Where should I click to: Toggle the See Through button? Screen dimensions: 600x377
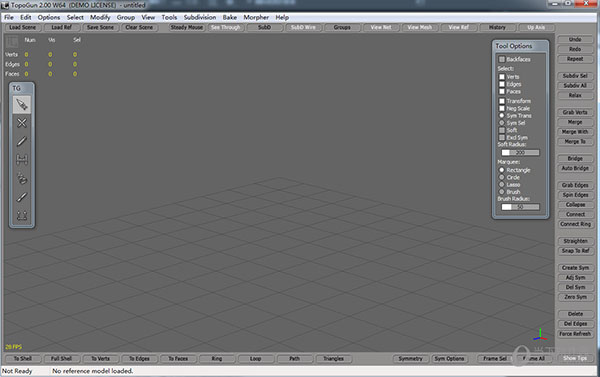coord(225,28)
